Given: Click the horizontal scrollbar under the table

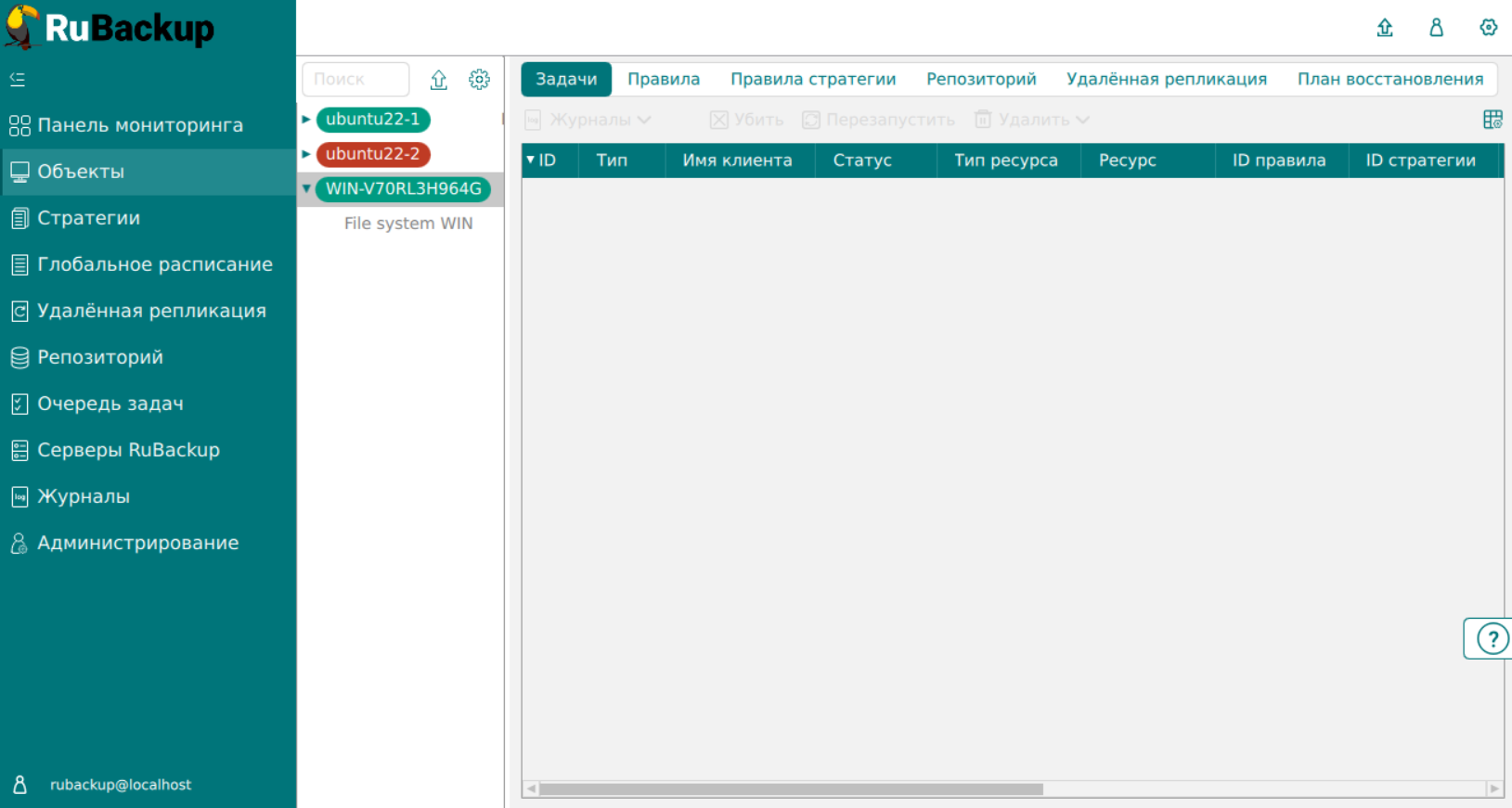Looking at the screenshot, I should click(x=791, y=789).
